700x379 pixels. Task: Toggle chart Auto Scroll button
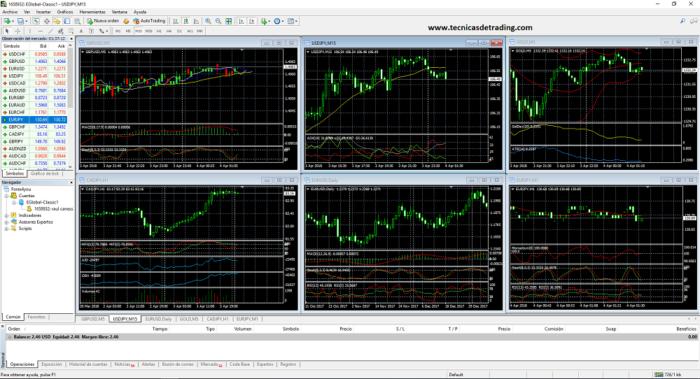(x=242, y=21)
